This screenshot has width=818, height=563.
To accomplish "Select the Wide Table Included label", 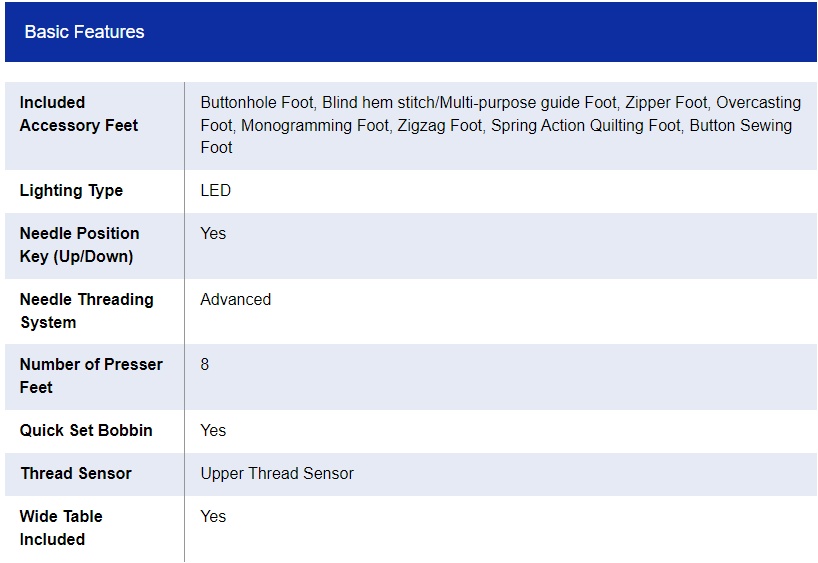I will pyautogui.click(x=61, y=528).
